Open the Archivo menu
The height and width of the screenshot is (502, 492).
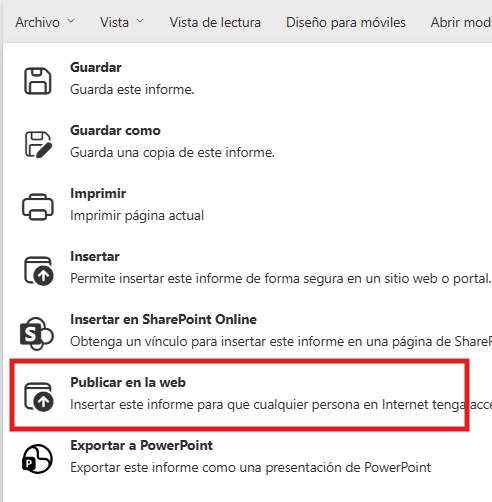pyautogui.click(x=45, y=22)
